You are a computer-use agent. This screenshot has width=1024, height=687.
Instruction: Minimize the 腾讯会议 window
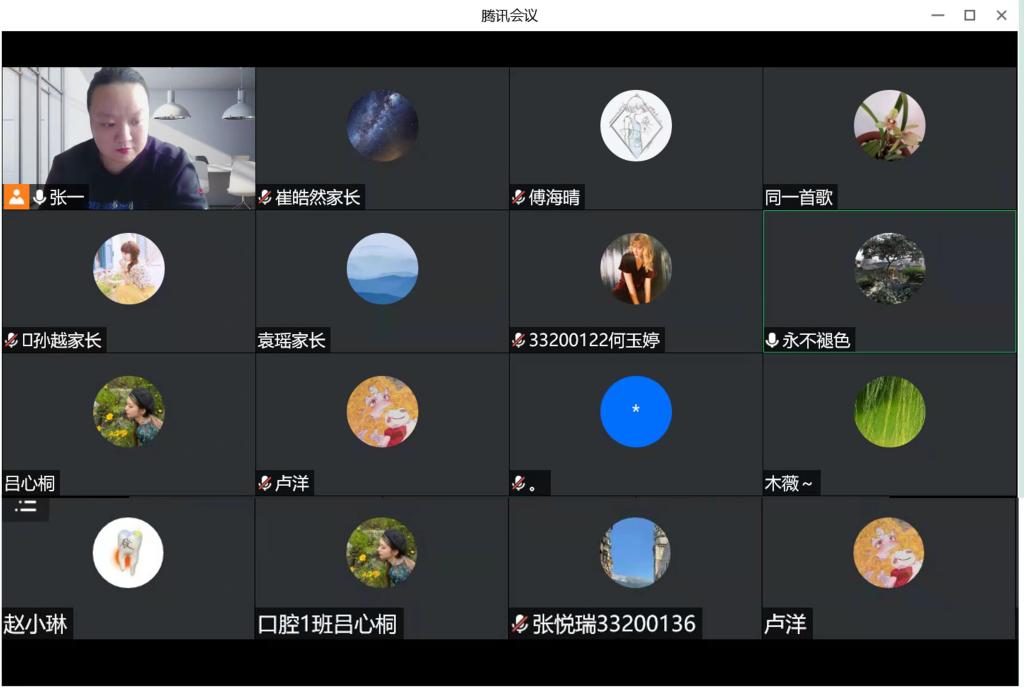pos(938,15)
